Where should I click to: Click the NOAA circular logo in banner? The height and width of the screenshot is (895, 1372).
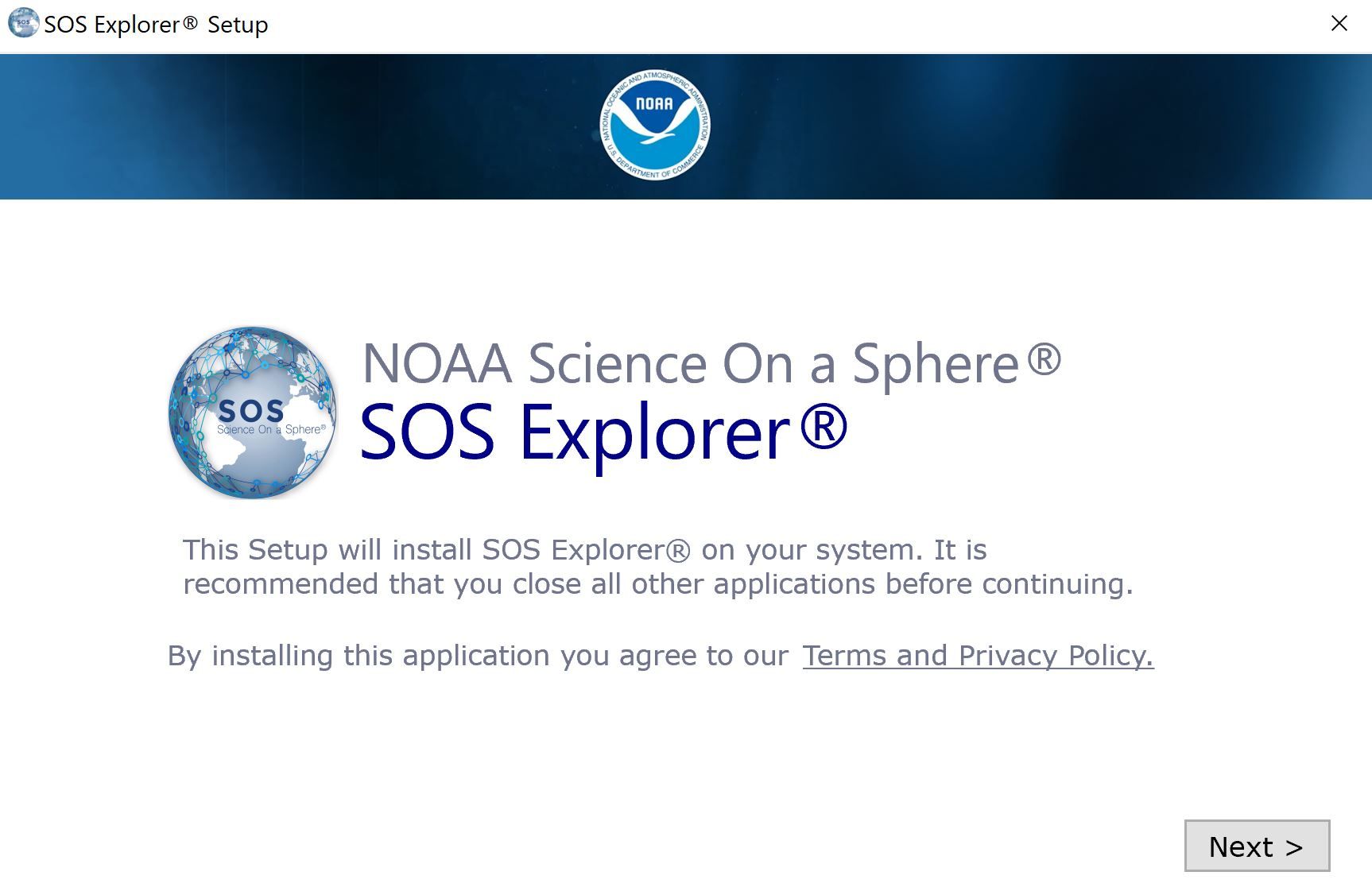[655, 125]
